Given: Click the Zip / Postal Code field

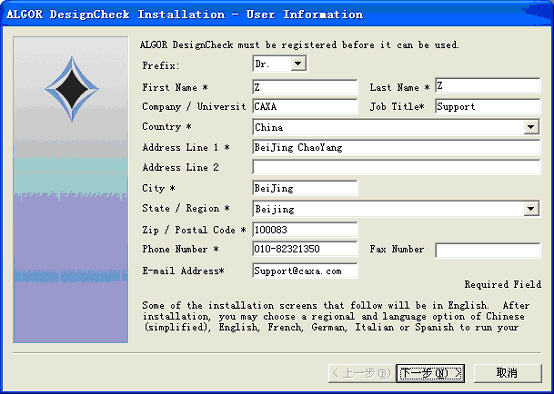Looking at the screenshot, I should pos(306,230).
